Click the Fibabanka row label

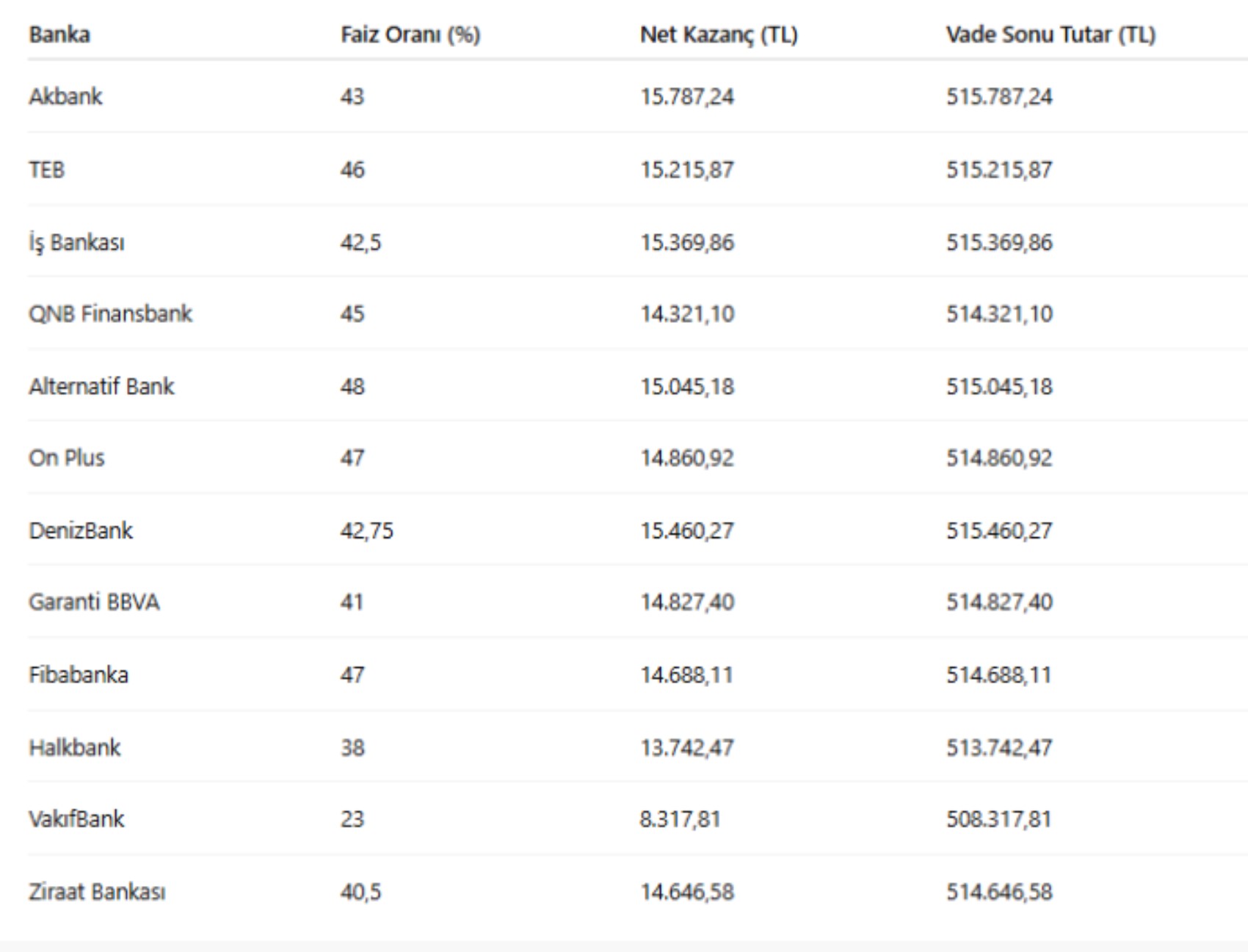79,675
